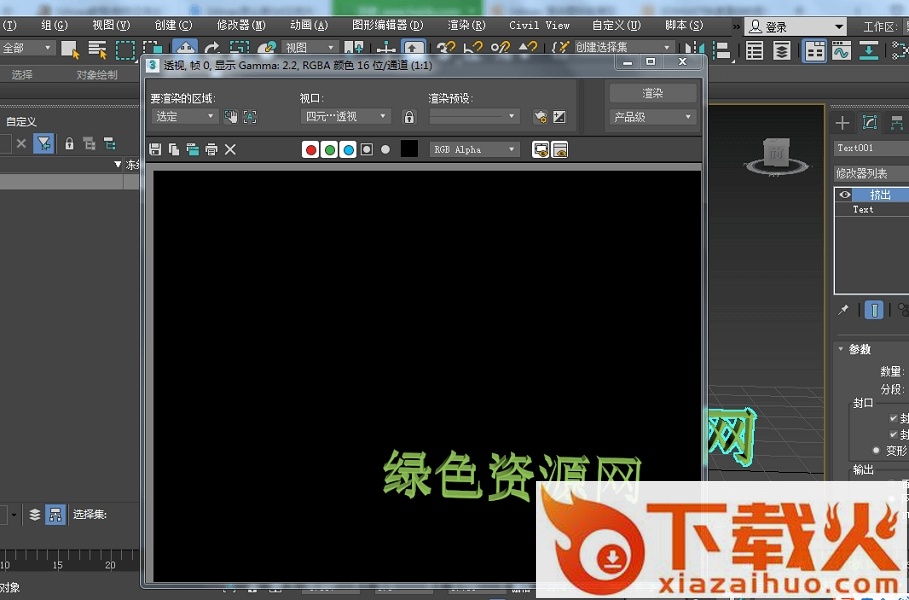The width and height of the screenshot is (909, 600).
Task: Click the Copy Image icon
Action: tap(174, 149)
